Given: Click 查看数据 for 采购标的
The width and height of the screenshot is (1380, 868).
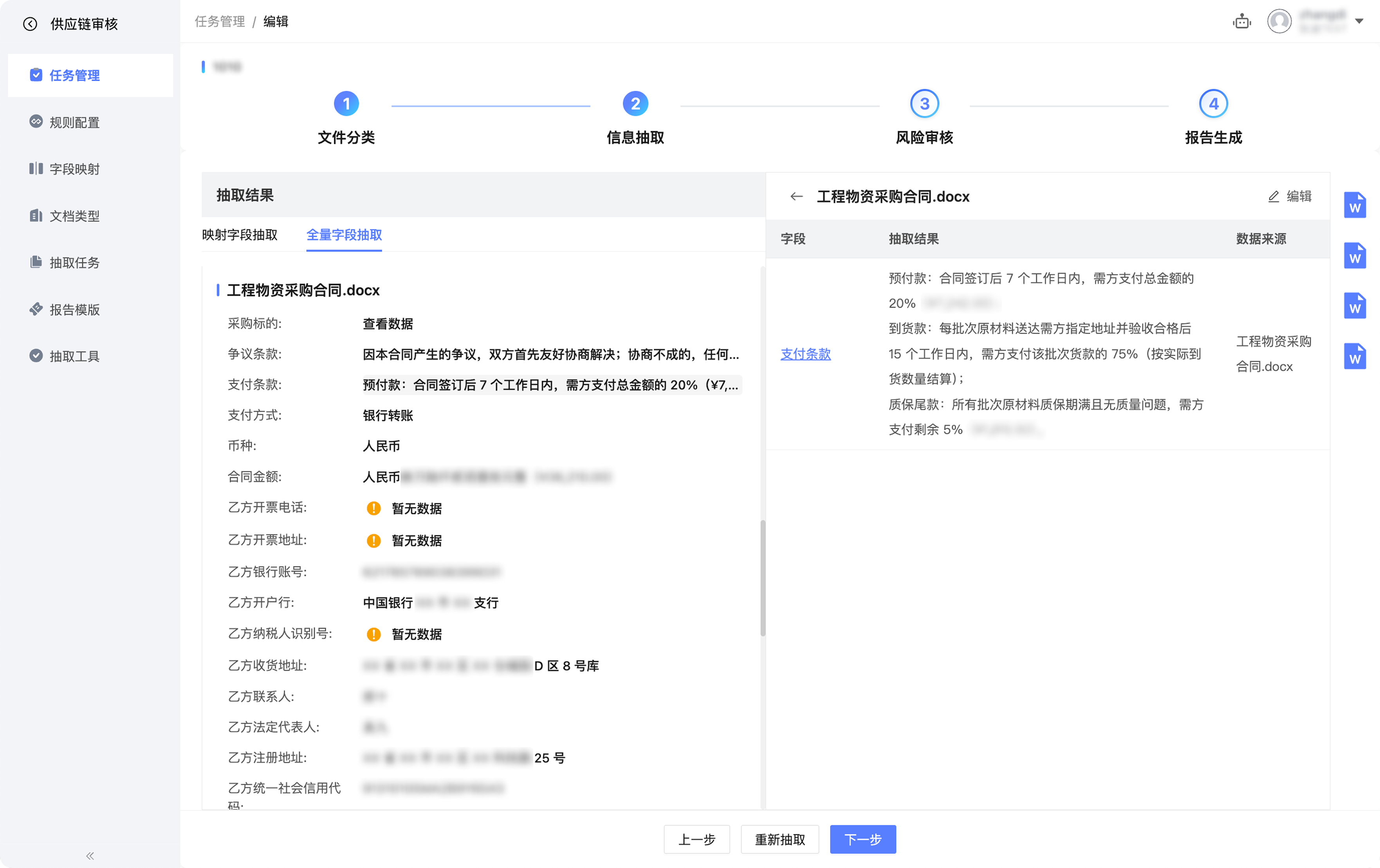Looking at the screenshot, I should 388,324.
